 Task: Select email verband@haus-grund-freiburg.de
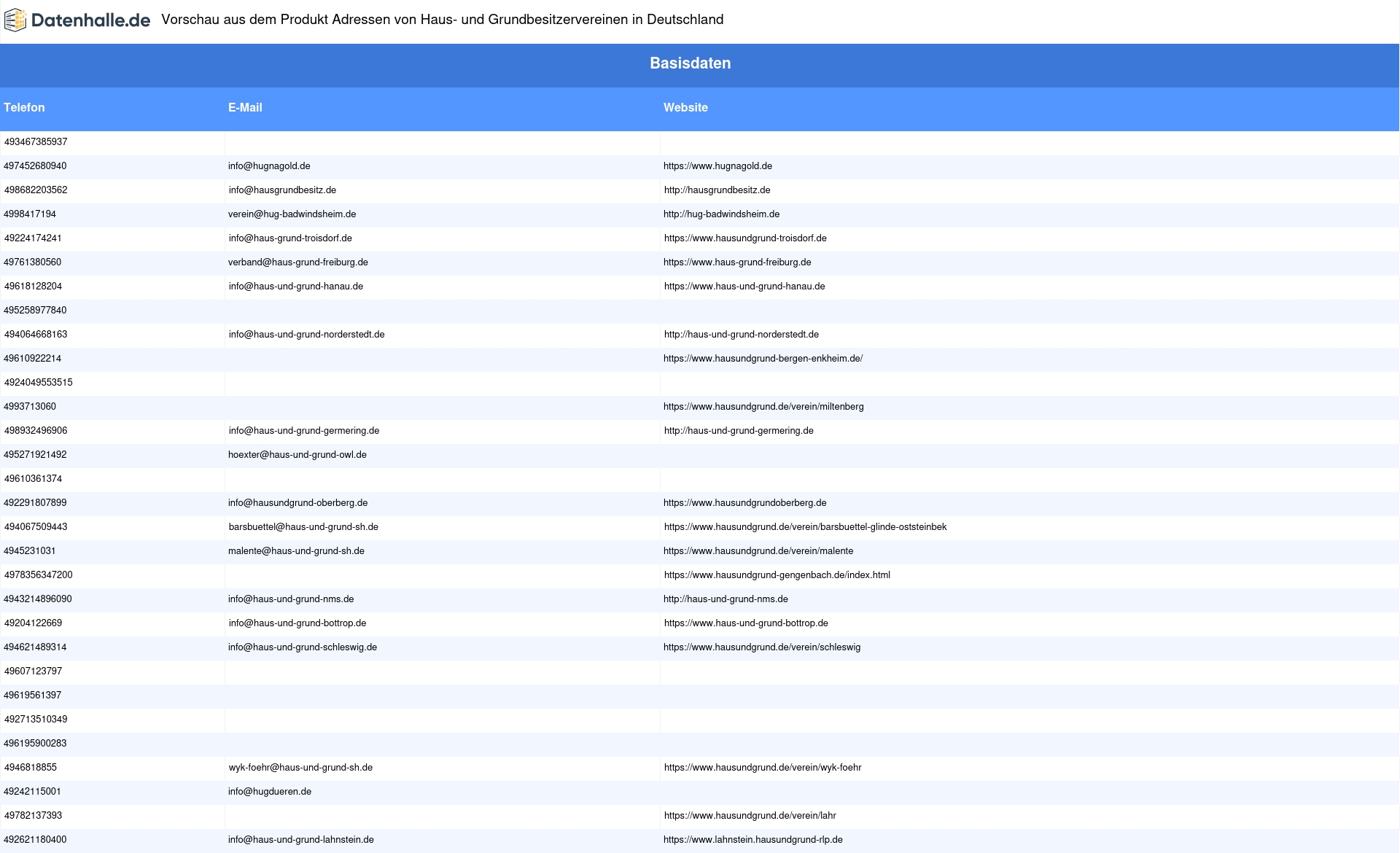tap(297, 262)
